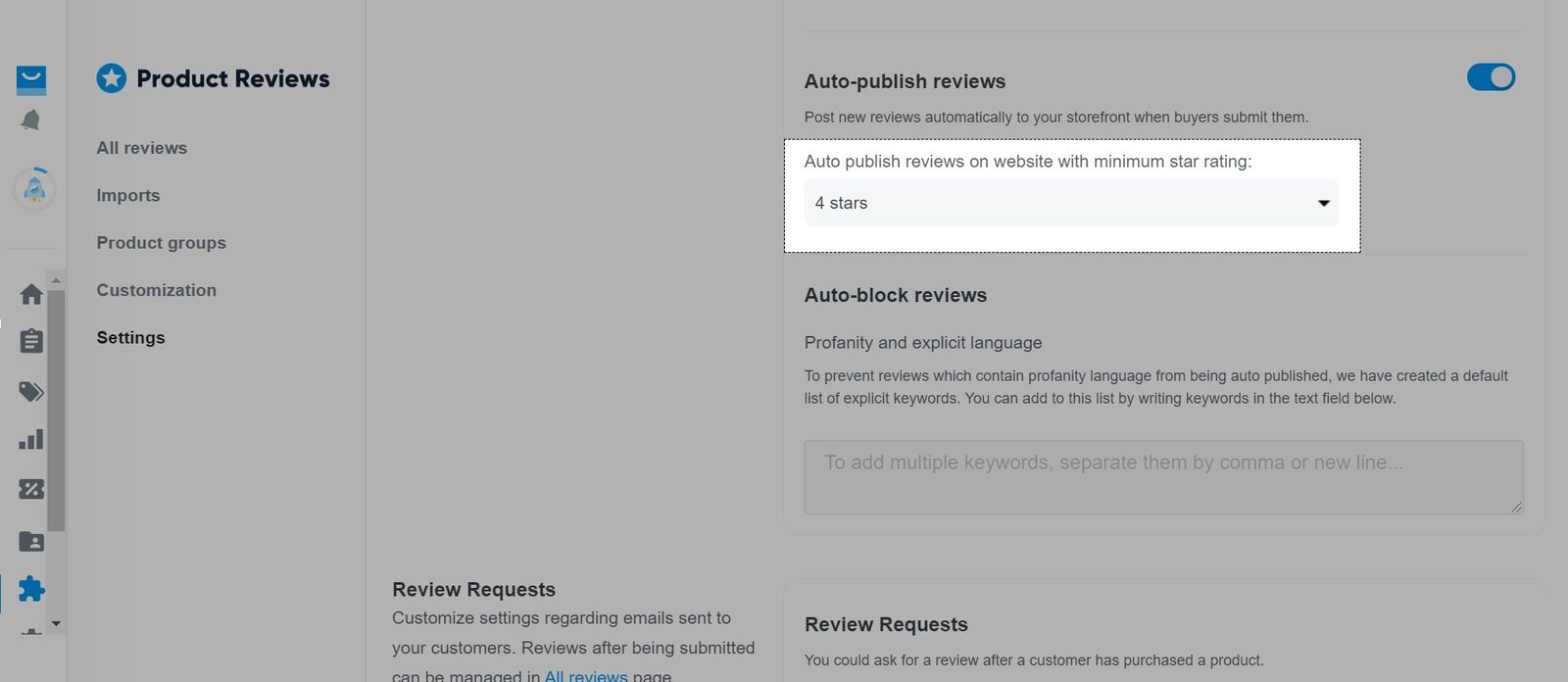Viewport: 1568px width, 682px height.
Task: Toggle the Auto-publish reviews switch
Action: click(x=1491, y=77)
